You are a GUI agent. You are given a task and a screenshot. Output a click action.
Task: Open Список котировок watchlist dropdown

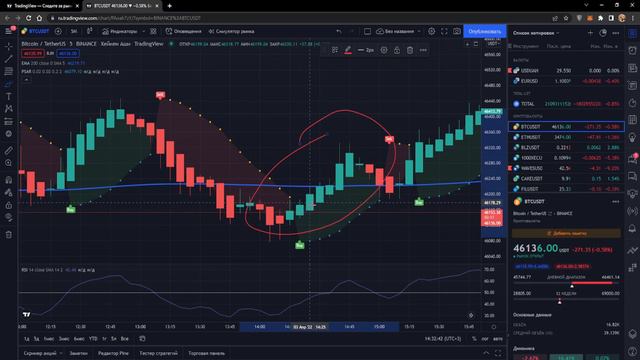point(536,33)
